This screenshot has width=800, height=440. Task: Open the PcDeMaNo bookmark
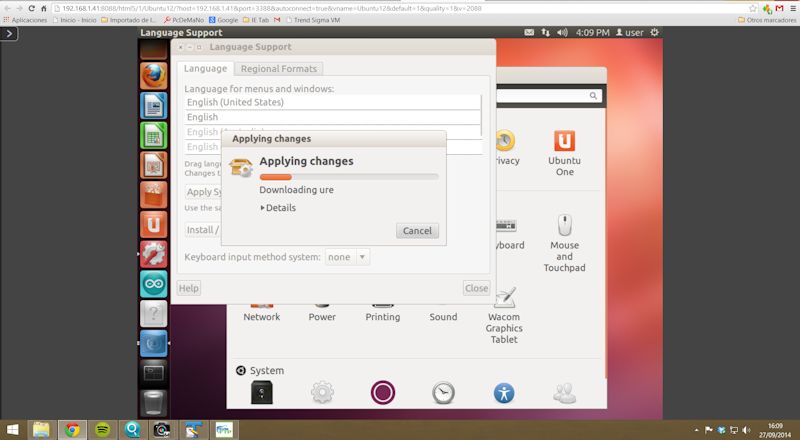(x=184, y=20)
